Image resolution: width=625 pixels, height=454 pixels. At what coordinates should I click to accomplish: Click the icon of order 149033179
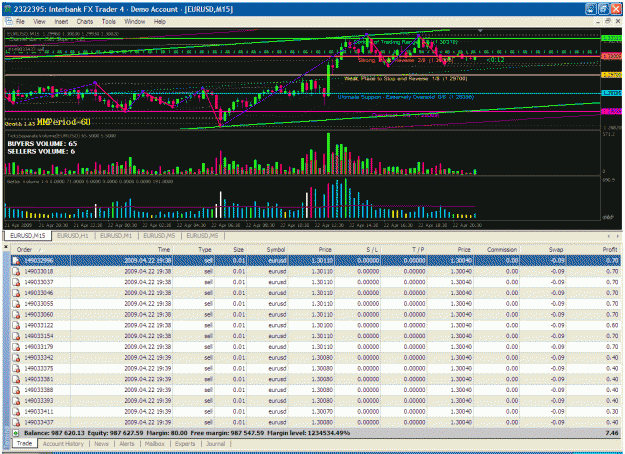click(16, 347)
